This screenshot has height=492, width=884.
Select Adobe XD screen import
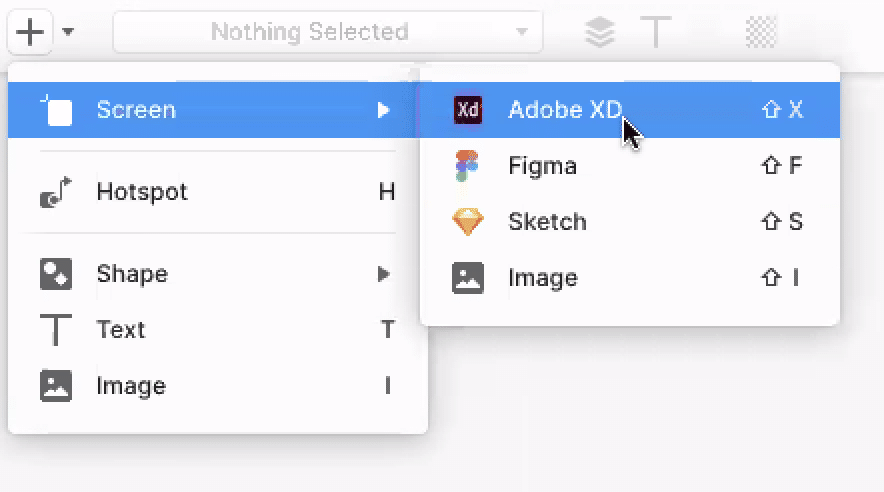[565, 110]
